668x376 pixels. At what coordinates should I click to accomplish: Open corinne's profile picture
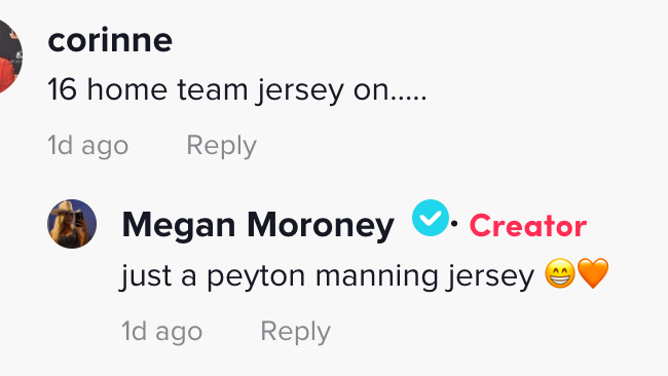[x=9, y=55]
